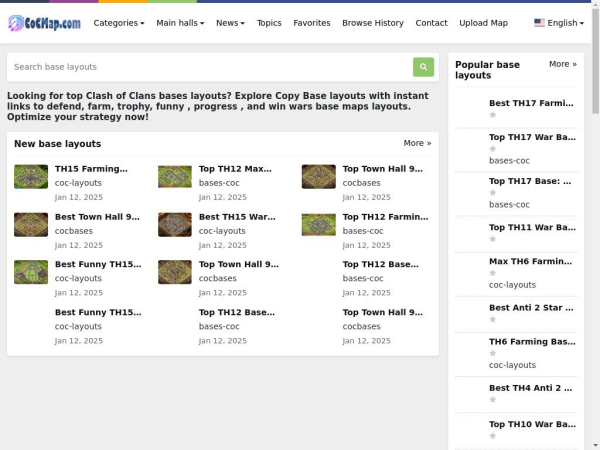Click bases-coc under Top TH17 War Ba...
The height and width of the screenshot is (450, 600).
tap(510, 161)
